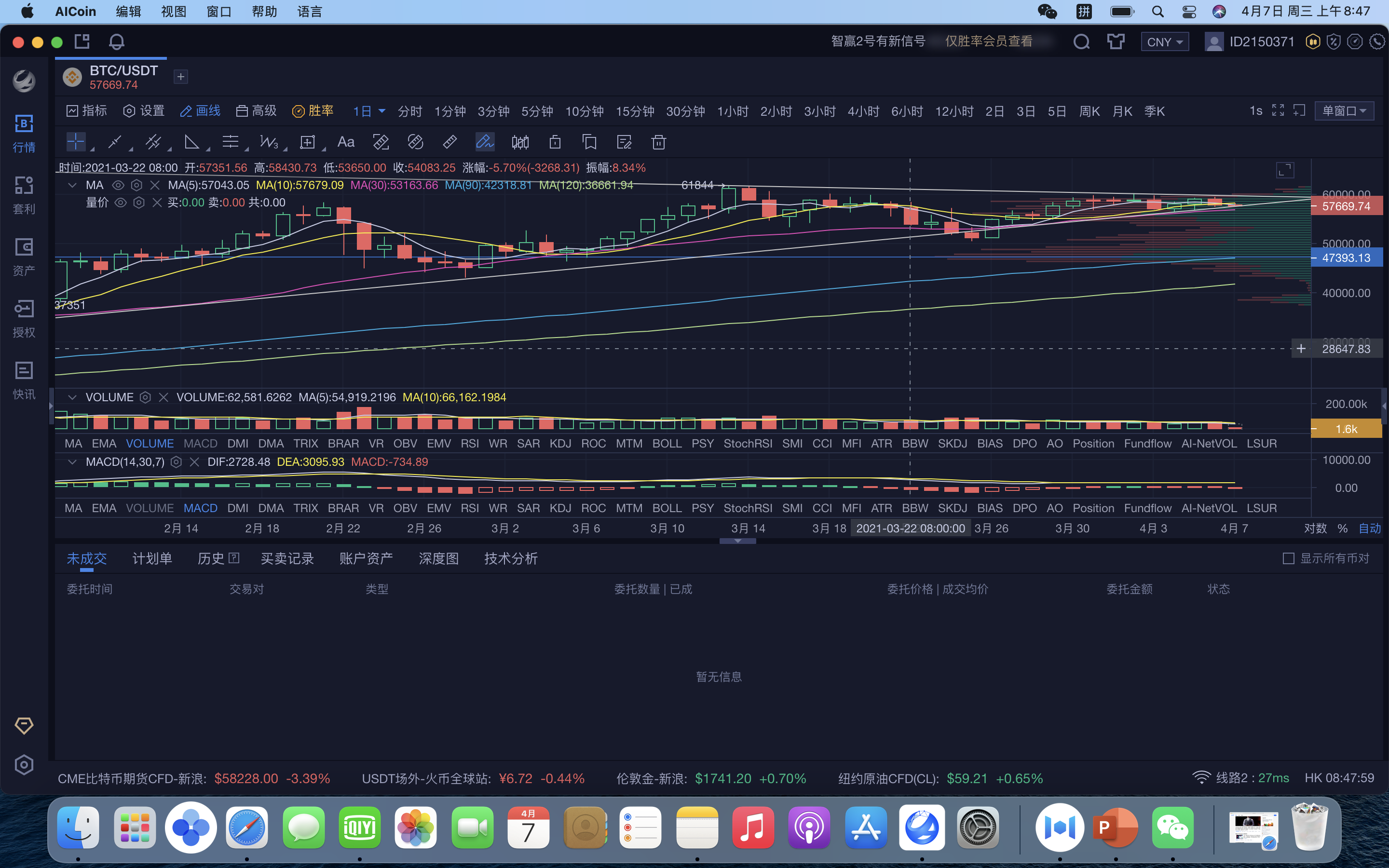The height and width of the screenshot is (868, 1389).
Task: Click the ruler measurement tool
Action: pyautogui.click(x=450, y=142)
